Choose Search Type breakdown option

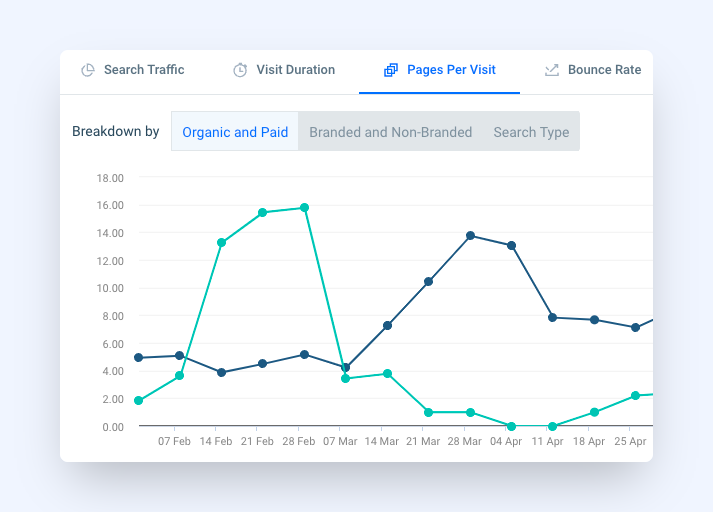(531, 132)
